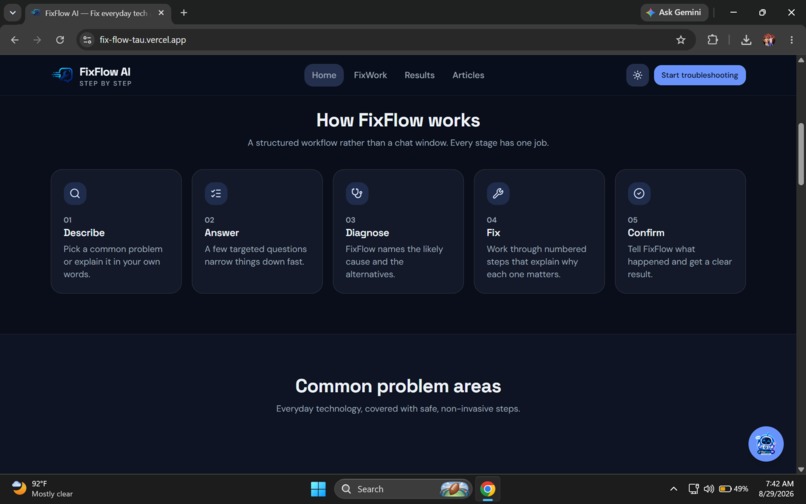Open the Windows Start menu
806x504 pixels.
coord(318,489)
